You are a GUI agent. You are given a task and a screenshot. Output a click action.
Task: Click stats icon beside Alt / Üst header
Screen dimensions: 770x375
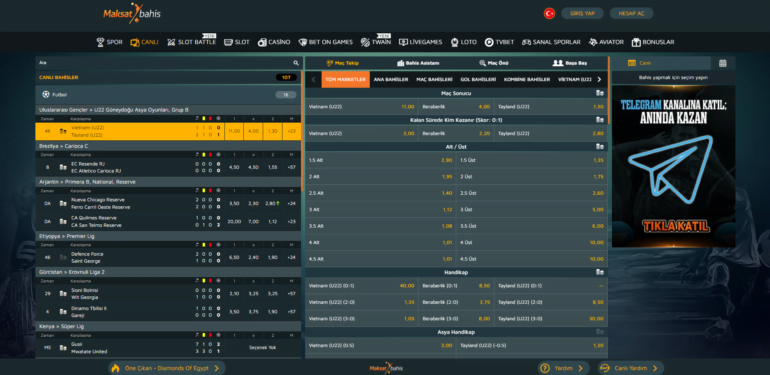pos(599,146)
